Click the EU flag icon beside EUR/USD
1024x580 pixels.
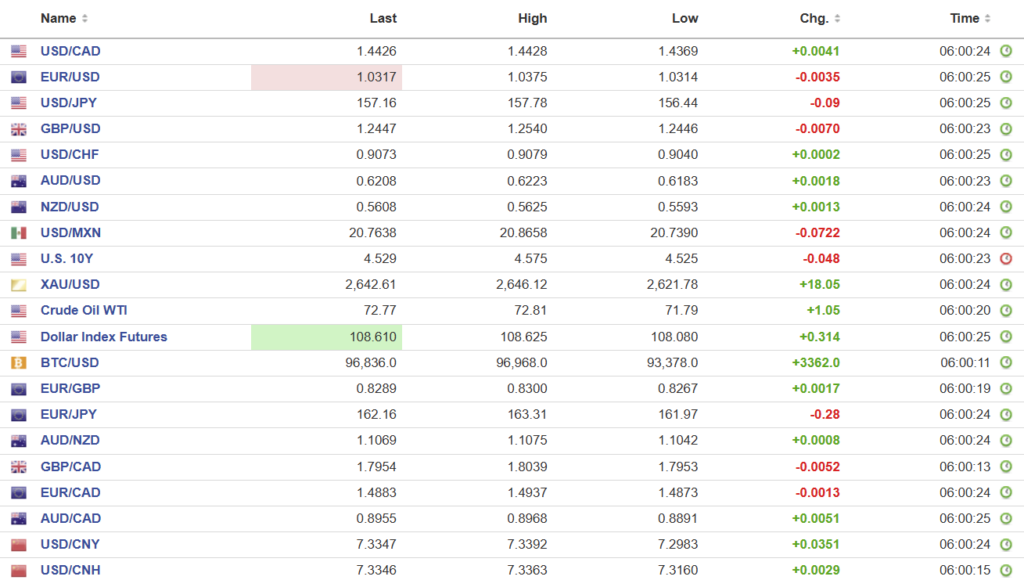coord(18,77)
